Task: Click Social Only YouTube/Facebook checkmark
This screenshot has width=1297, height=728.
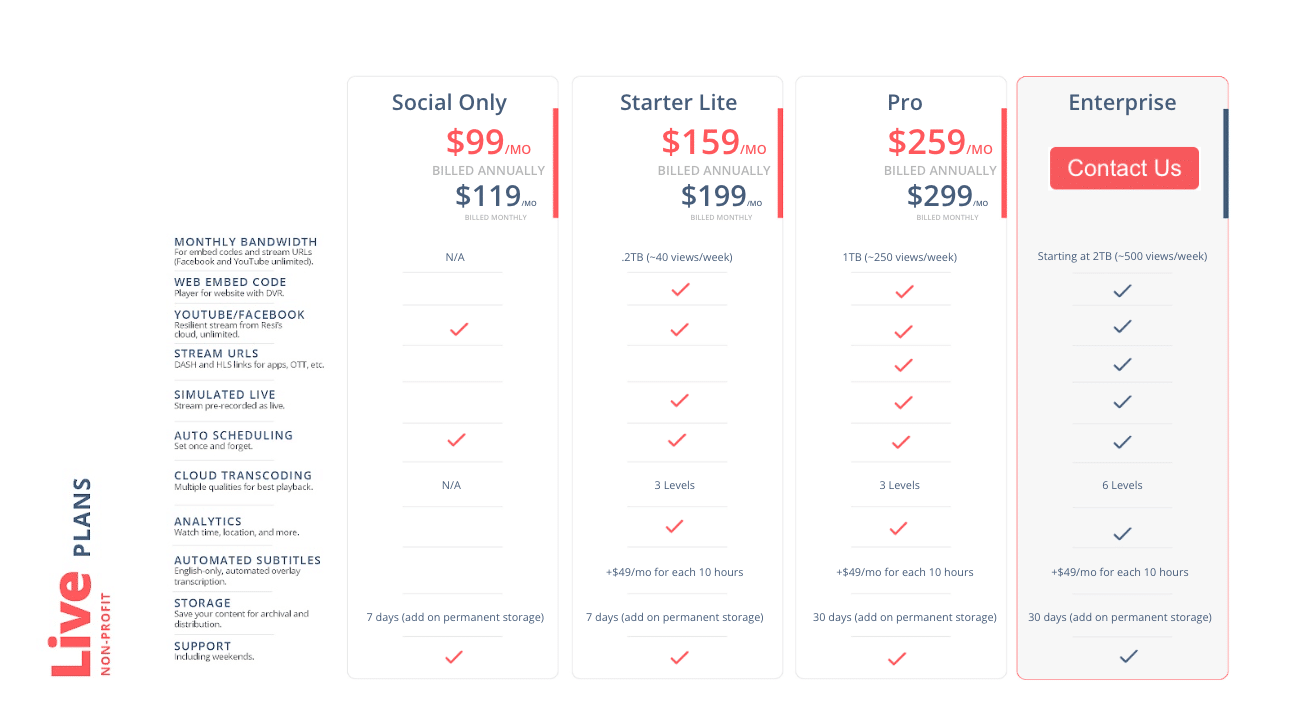Action: (459, 329)
